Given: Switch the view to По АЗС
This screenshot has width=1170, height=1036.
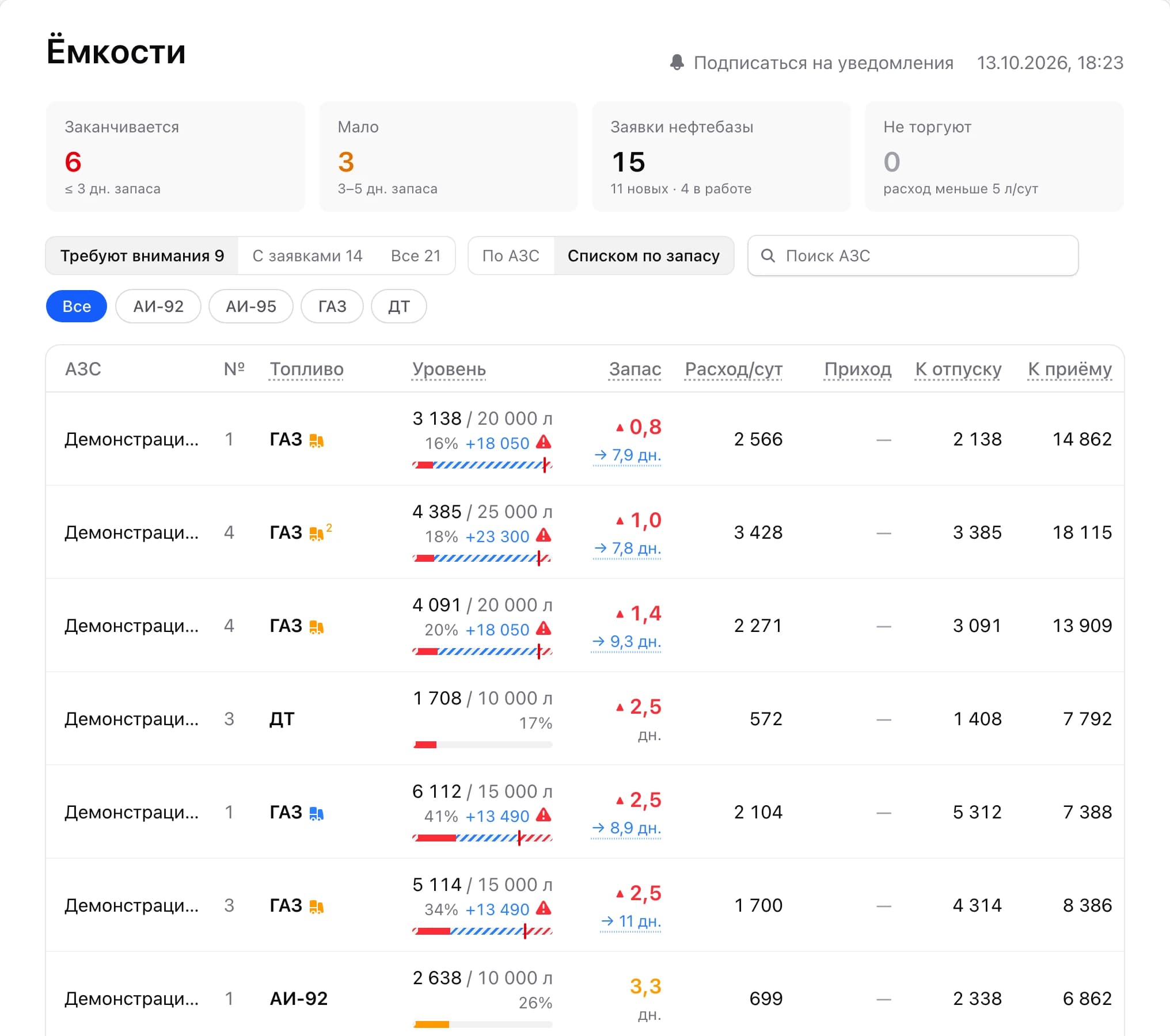Looking at the screenshot, I should pyautogui.click(x=511, y=256).
